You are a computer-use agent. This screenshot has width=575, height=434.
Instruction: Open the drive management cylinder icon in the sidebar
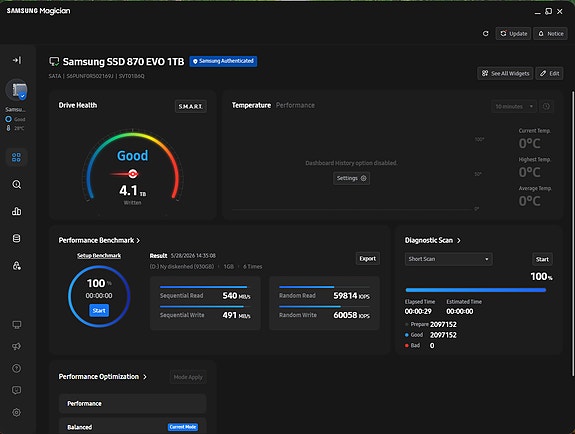coord(17,238)
